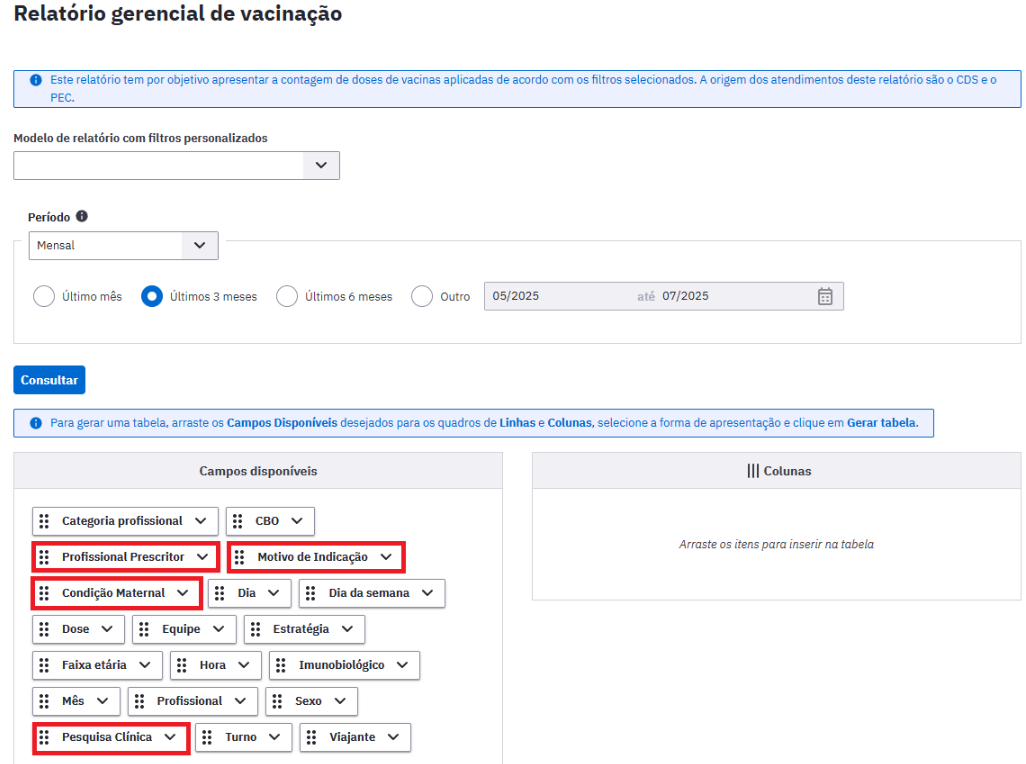Screen dimensions: 1026x764
Task: Select the Últimos 6 meses radio option
Action: click(x=287, y=296)
